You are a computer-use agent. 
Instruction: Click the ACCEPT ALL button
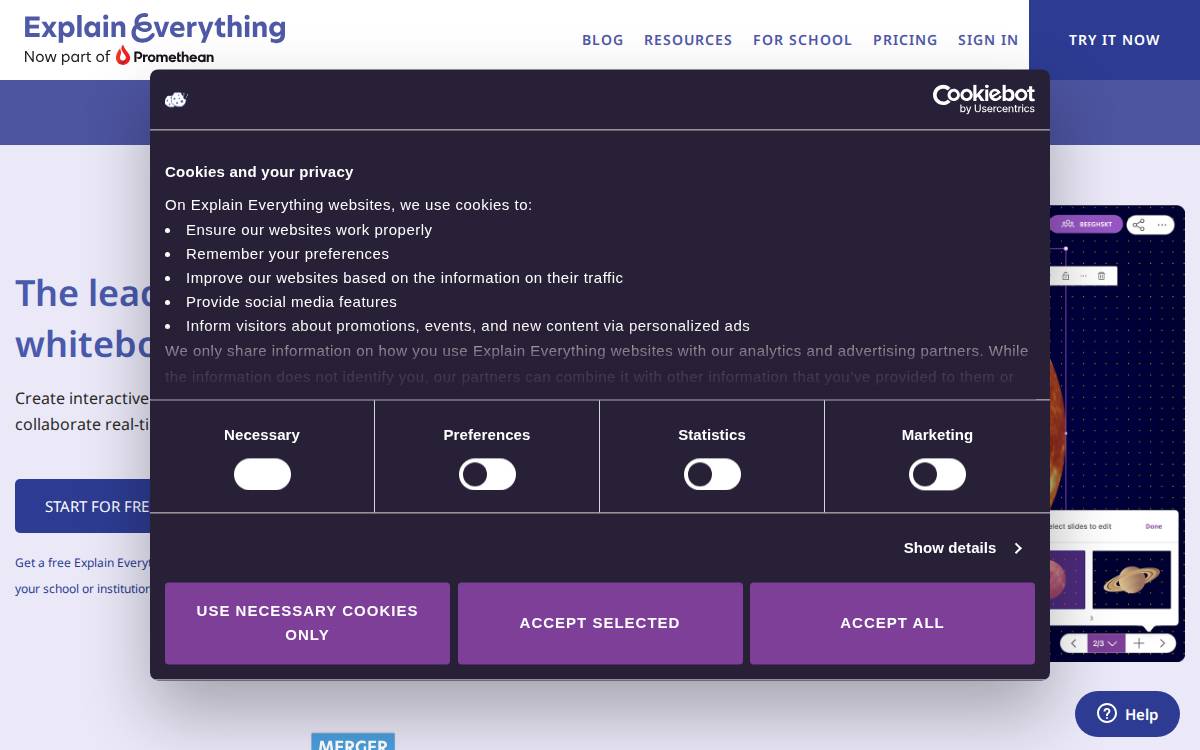coord(892,623)
